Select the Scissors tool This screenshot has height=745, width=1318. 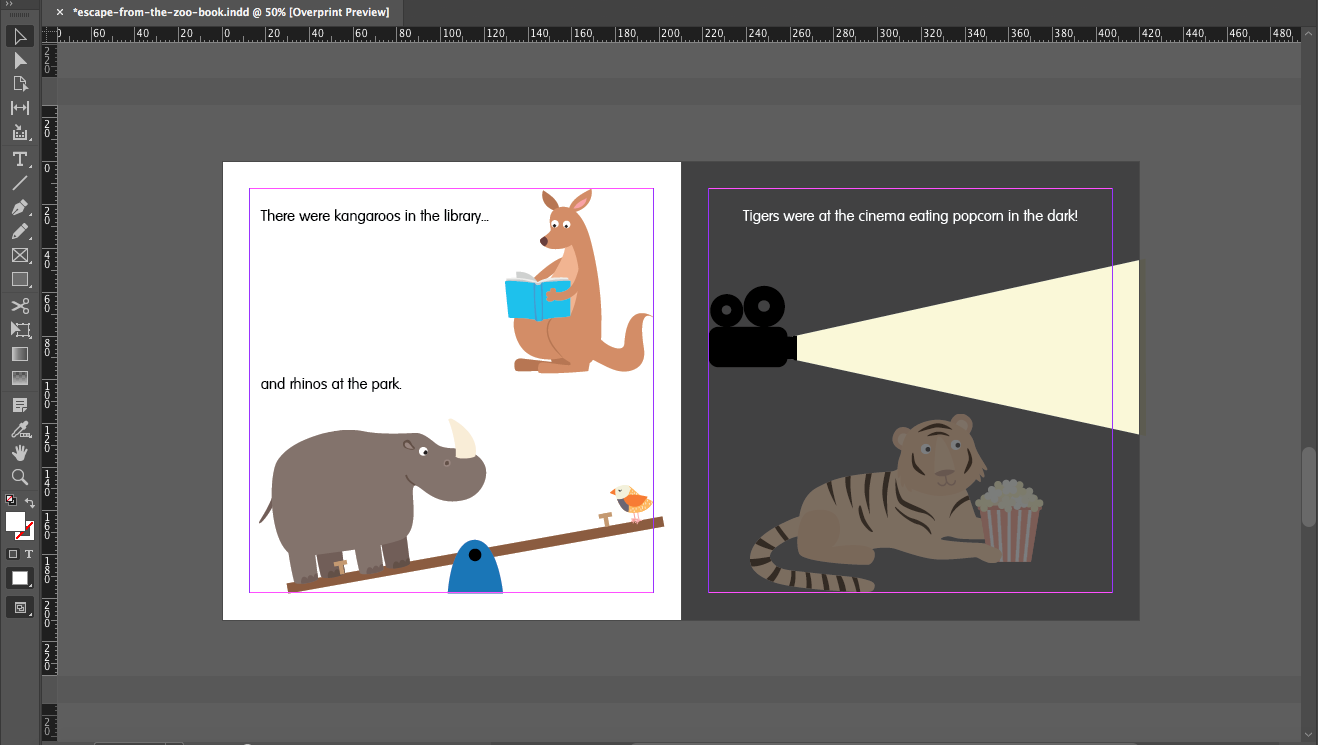tap(20, 305)
